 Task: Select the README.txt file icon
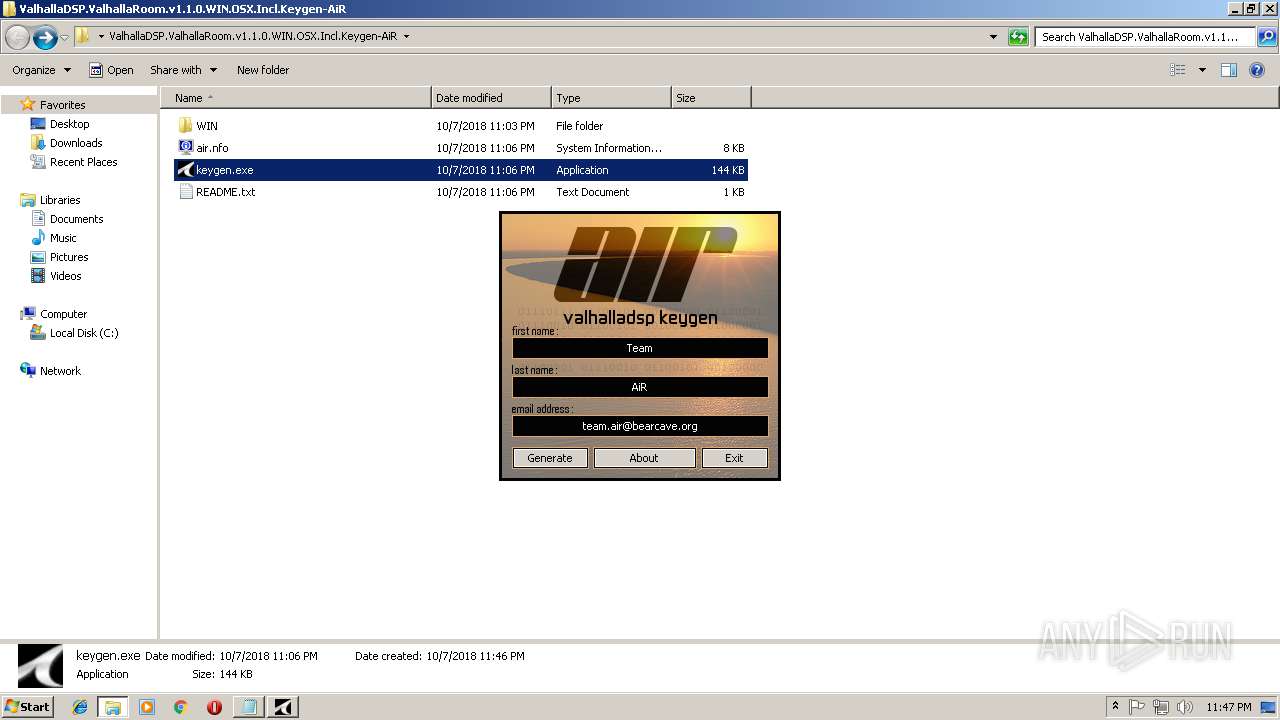point(185,192)
